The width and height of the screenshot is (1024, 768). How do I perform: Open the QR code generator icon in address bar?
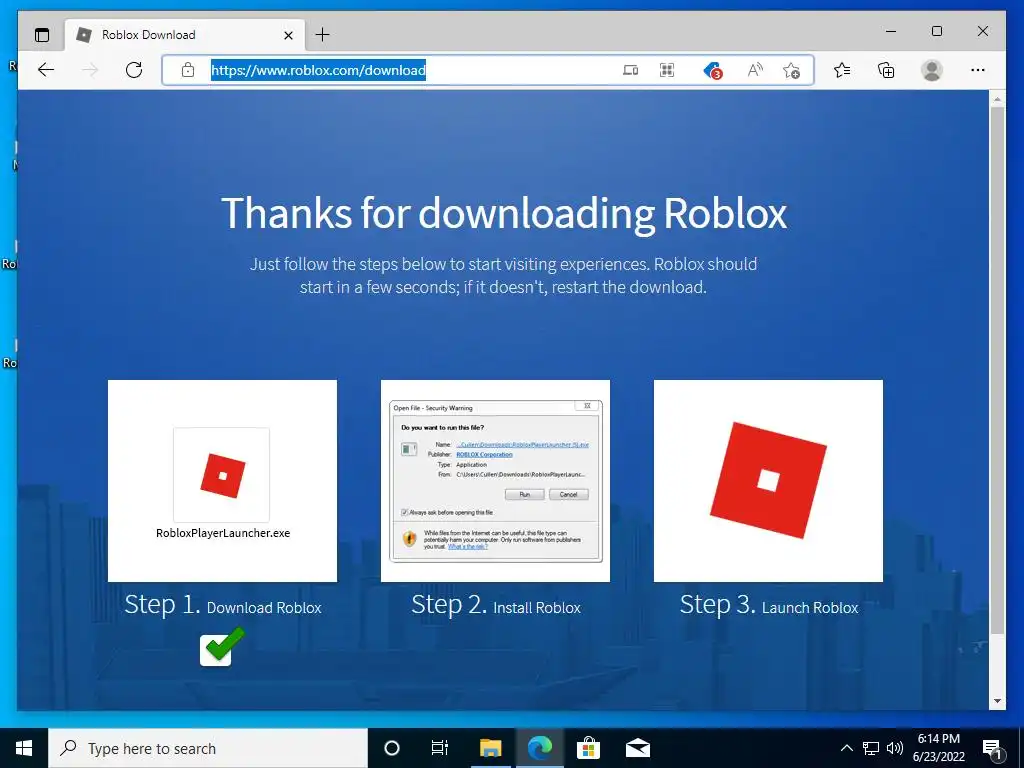(667, 70)
